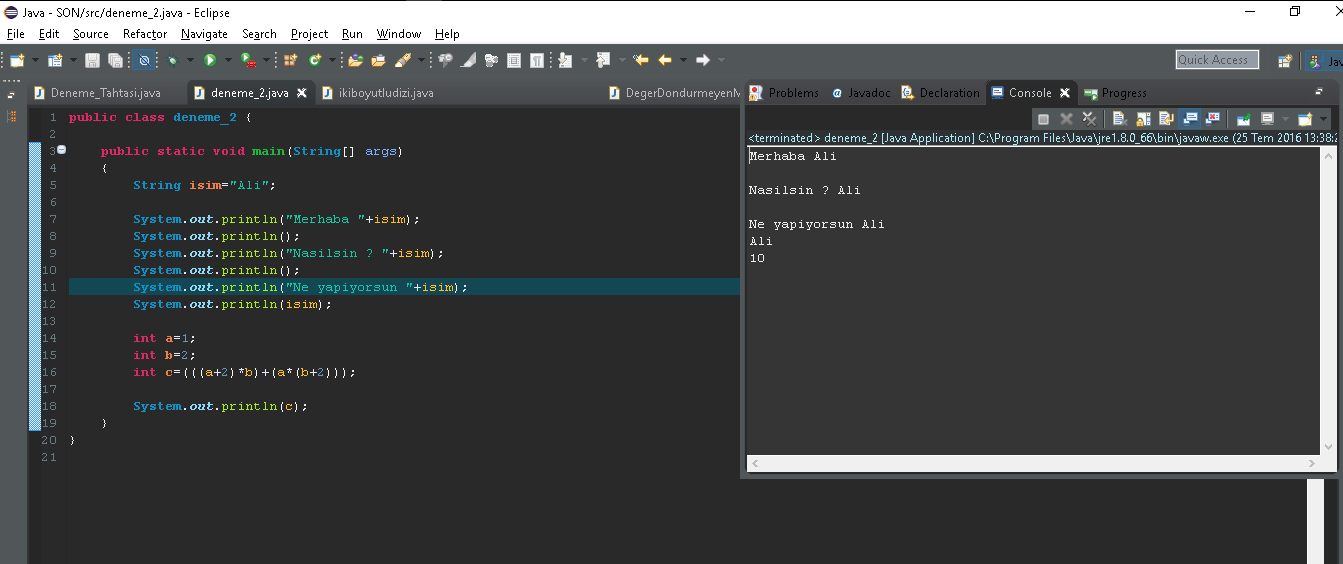Click the Back navigation yellow arrow
1343x564 pixels.
click(665, 60)
